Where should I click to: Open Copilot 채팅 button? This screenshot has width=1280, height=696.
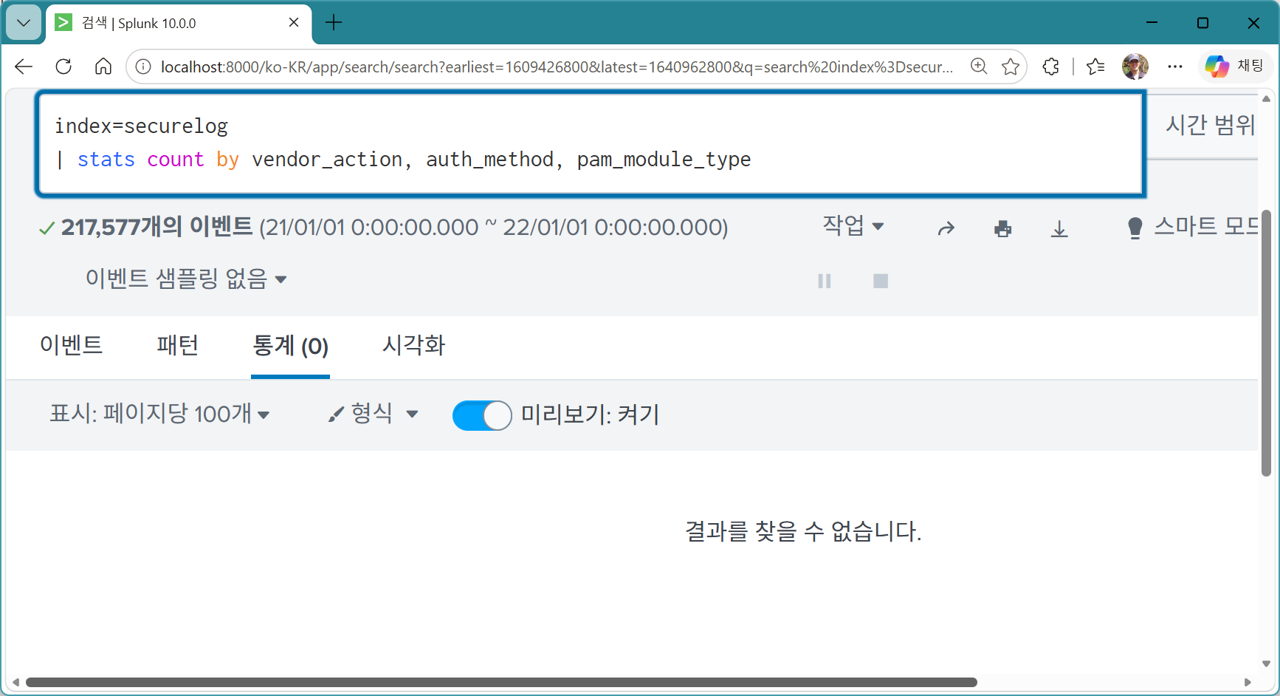(x=1236, y=66)
